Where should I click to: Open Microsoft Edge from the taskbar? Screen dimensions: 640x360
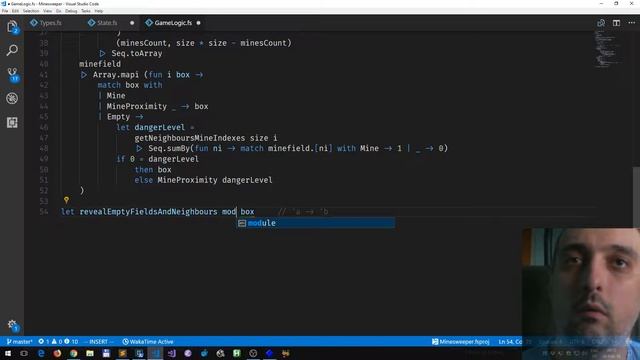(x=41, y=353)
